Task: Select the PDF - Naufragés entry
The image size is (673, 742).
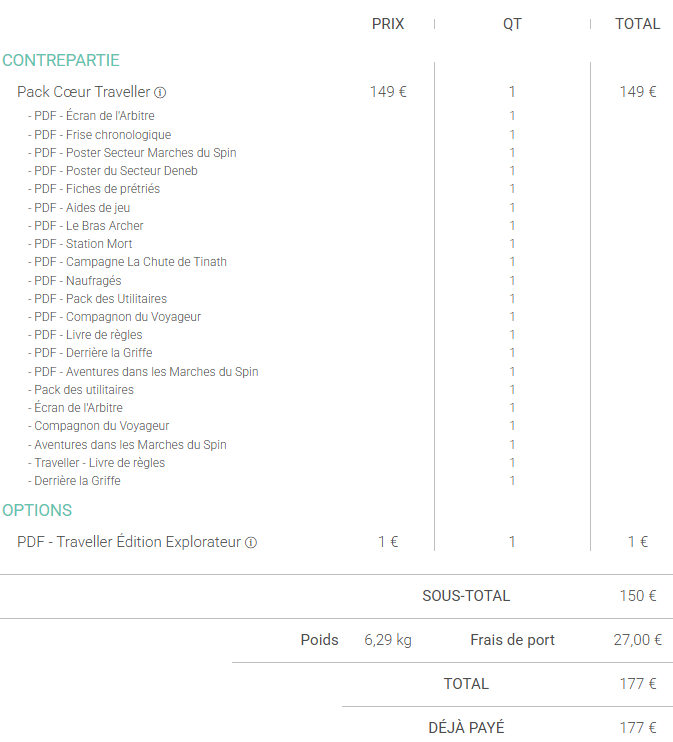Action: [78, 280]
